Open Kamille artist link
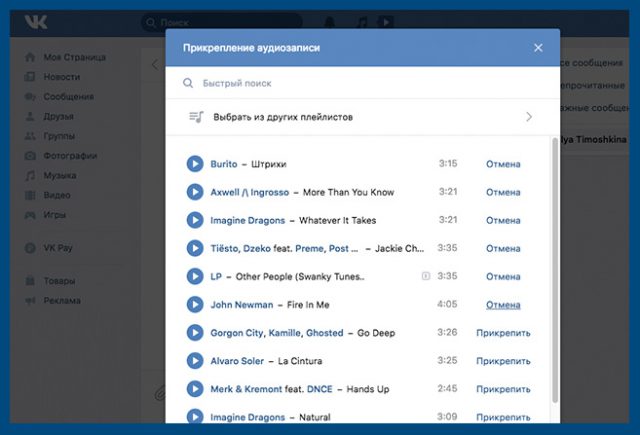 click(x=284, y=333)
